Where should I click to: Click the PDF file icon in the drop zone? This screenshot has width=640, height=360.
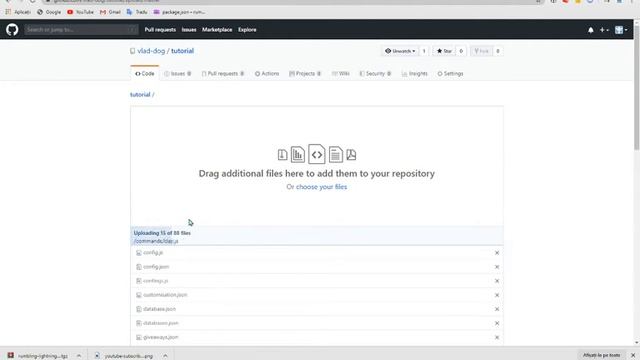pyautogui.click(x=351, y=155)
